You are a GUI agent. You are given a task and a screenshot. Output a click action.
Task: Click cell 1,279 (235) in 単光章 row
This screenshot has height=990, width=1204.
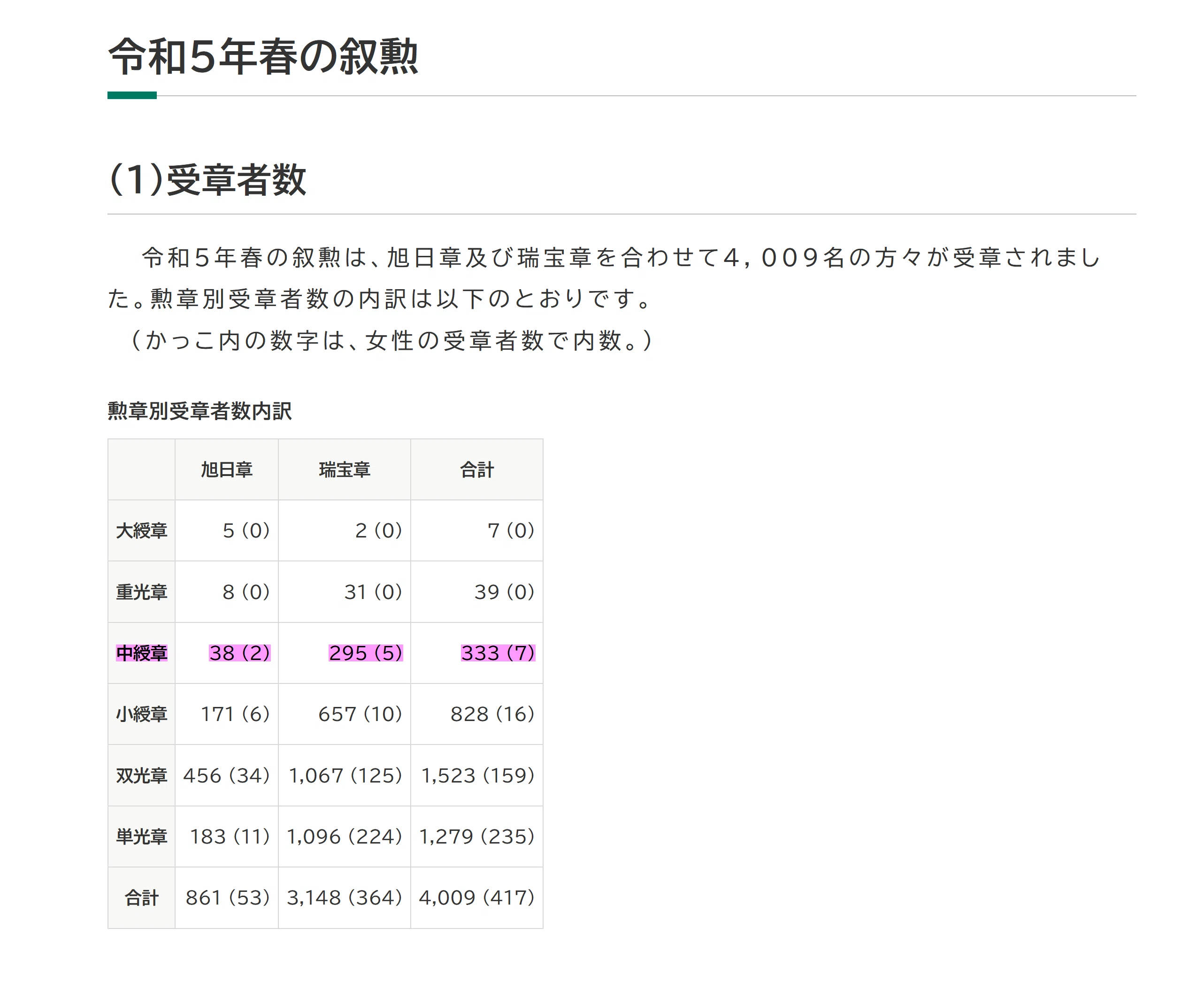pyautogui.click(x=477, y=837)
